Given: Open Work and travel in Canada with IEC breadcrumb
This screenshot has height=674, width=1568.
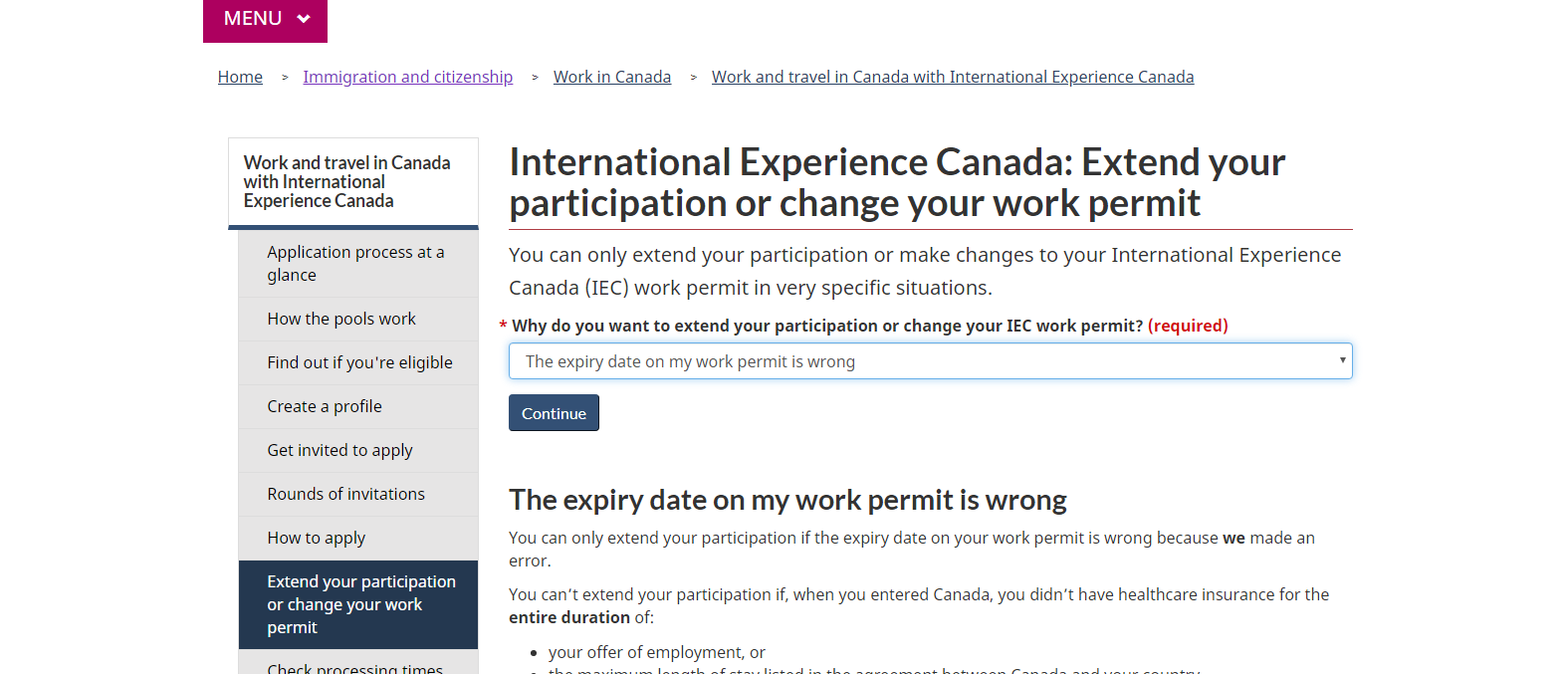Looking at the screenshot, I should pyautogui.click(x=953, y=77).
